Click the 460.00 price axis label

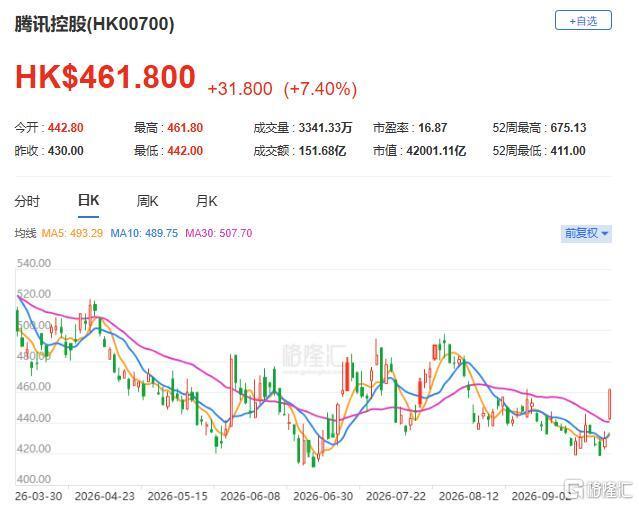pyautogui.click(x=34, y=386)
